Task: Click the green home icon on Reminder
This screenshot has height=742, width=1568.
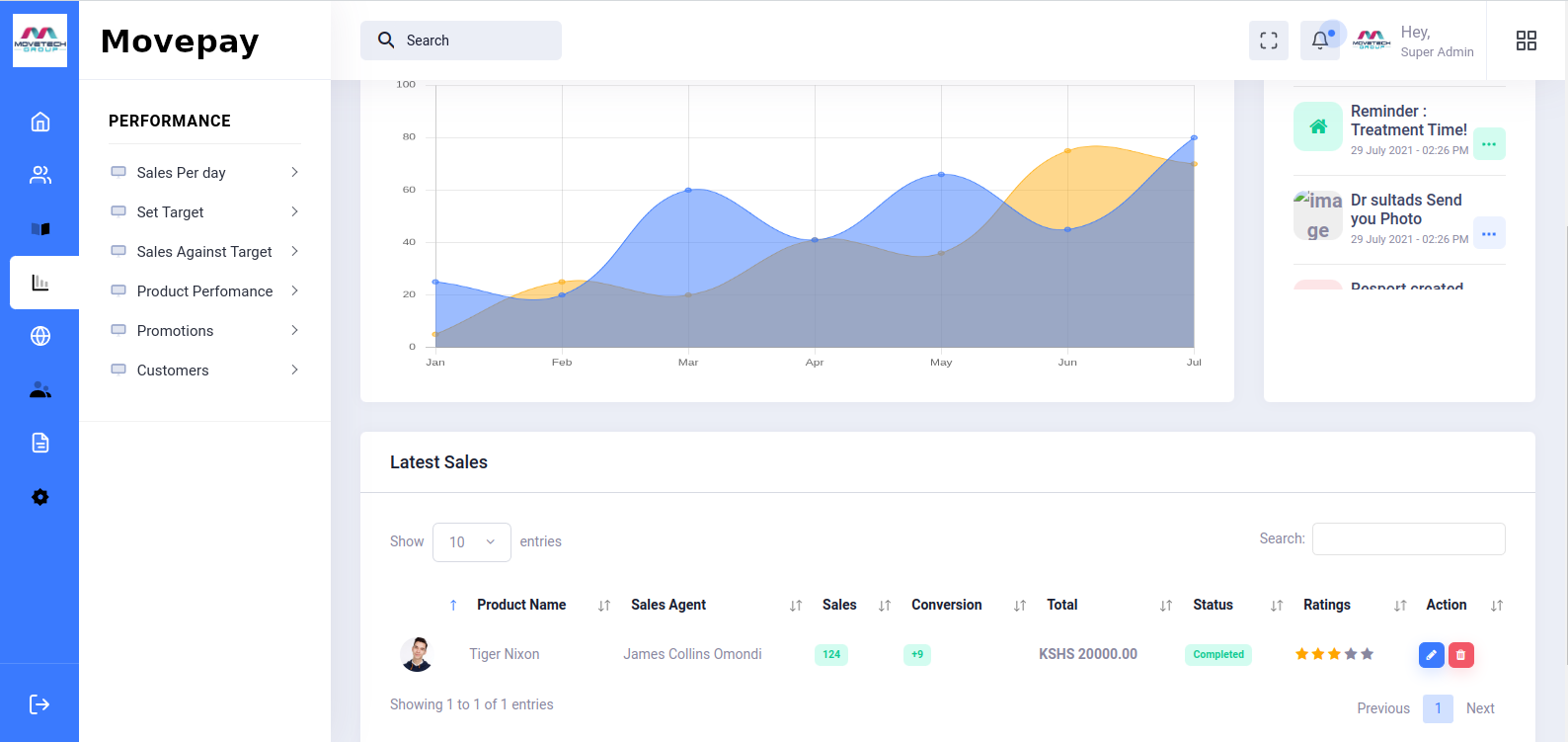Action: 1318,126
